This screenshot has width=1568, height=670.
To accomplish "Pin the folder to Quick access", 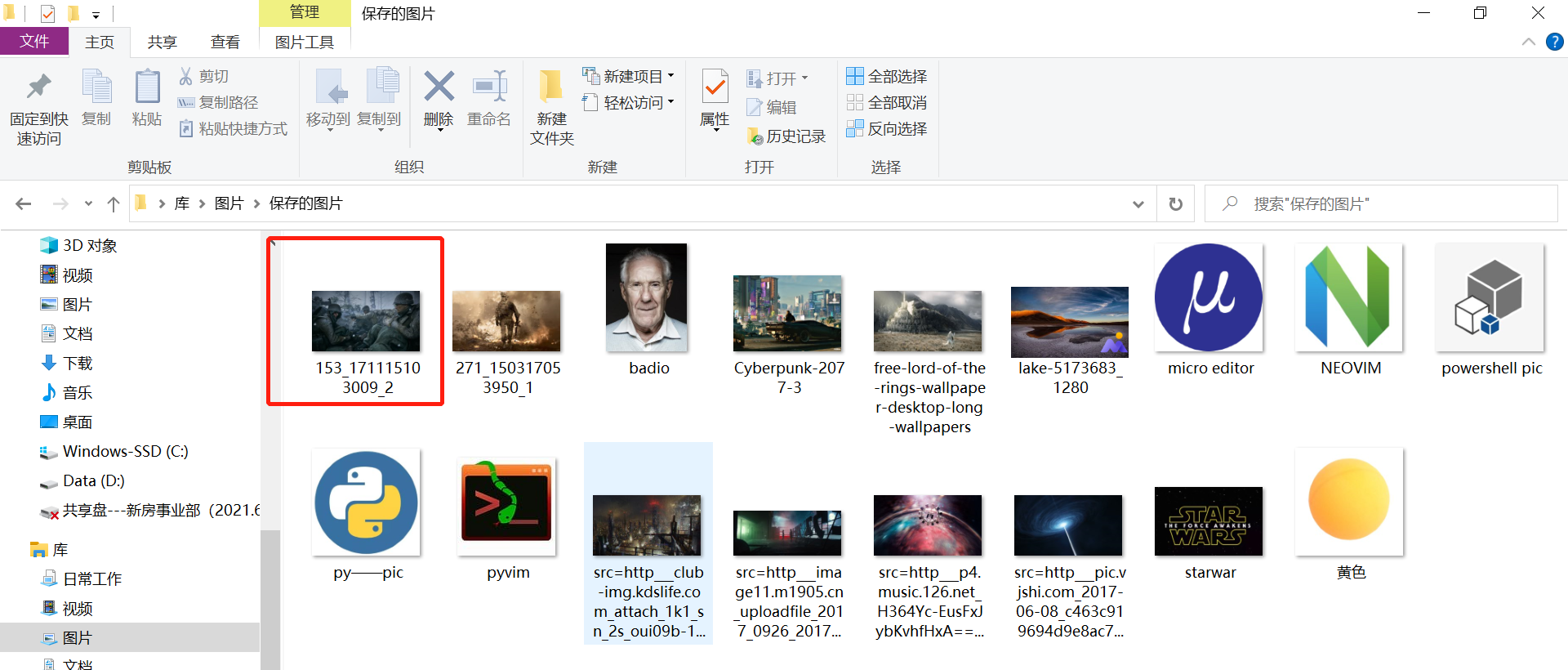I will coord(38,108).
